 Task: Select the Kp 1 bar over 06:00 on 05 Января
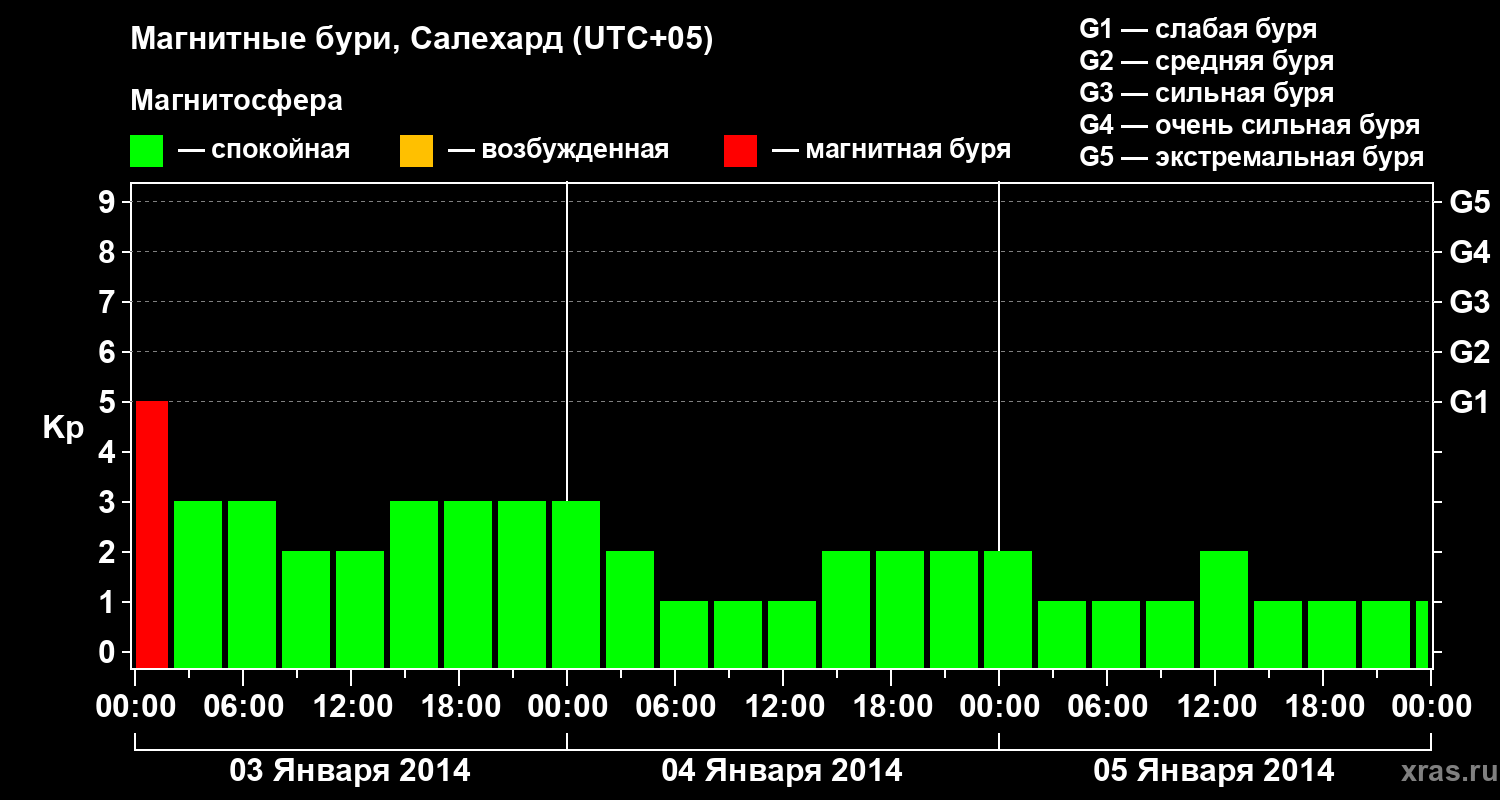click(x=1116, y=634)
